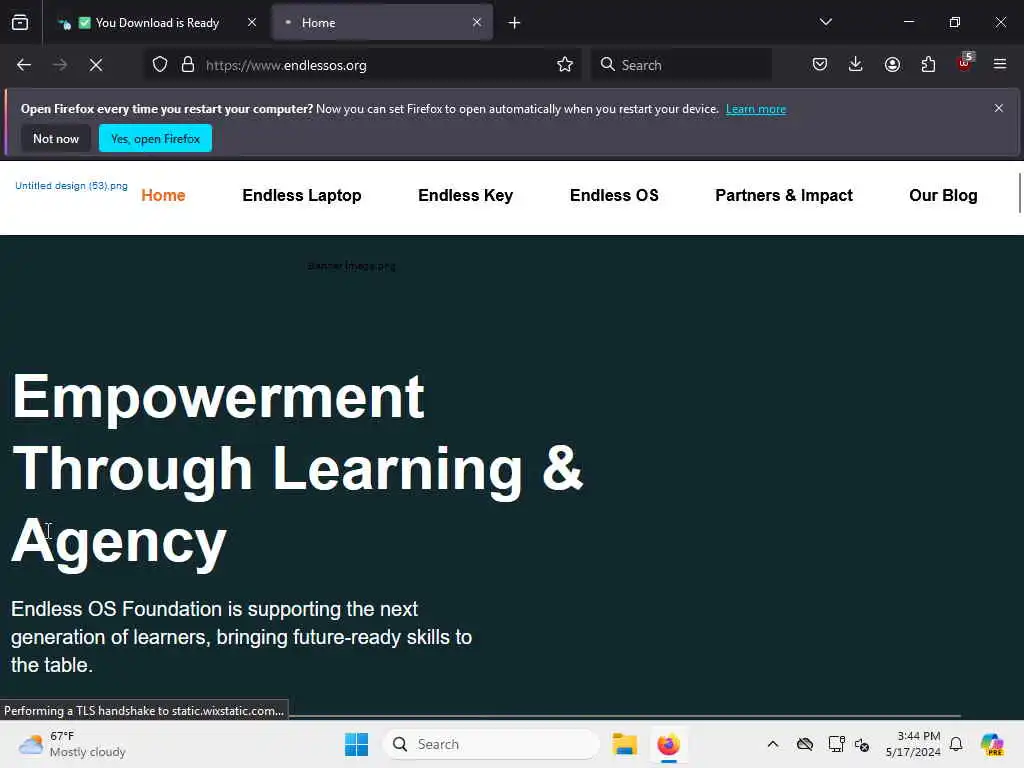Viewport: 1024px width, 768px height.
Task: Open the Firefox account menu
Action: [892, 64]
